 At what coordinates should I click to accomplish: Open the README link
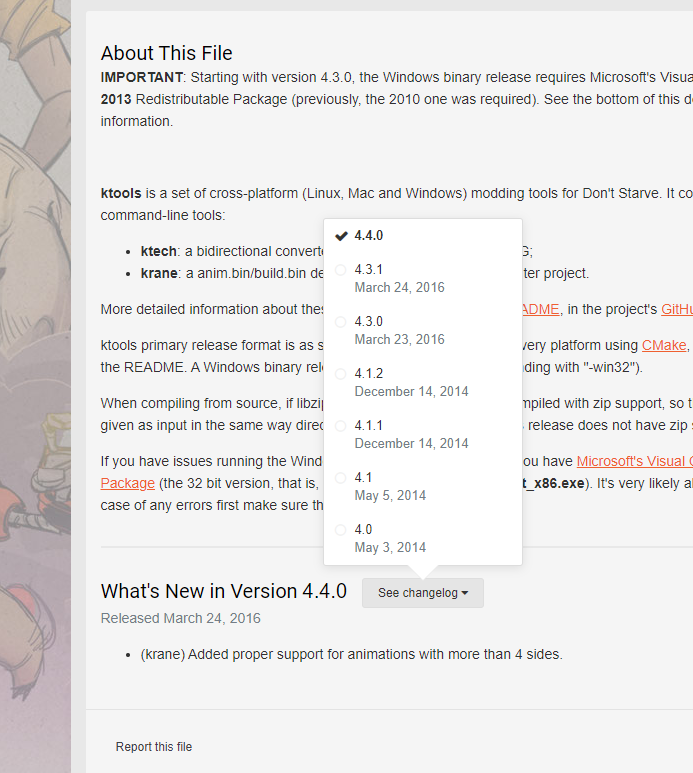(540, 309)
